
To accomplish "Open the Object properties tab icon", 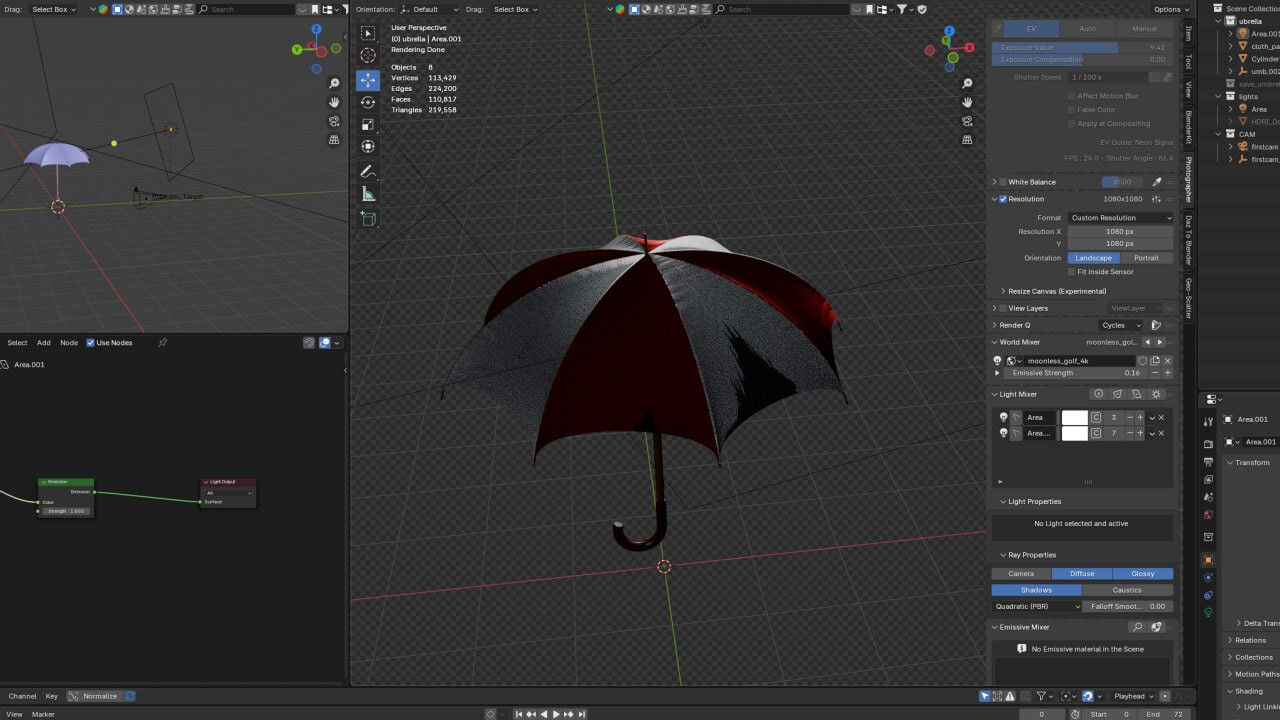I will 1208,560.
